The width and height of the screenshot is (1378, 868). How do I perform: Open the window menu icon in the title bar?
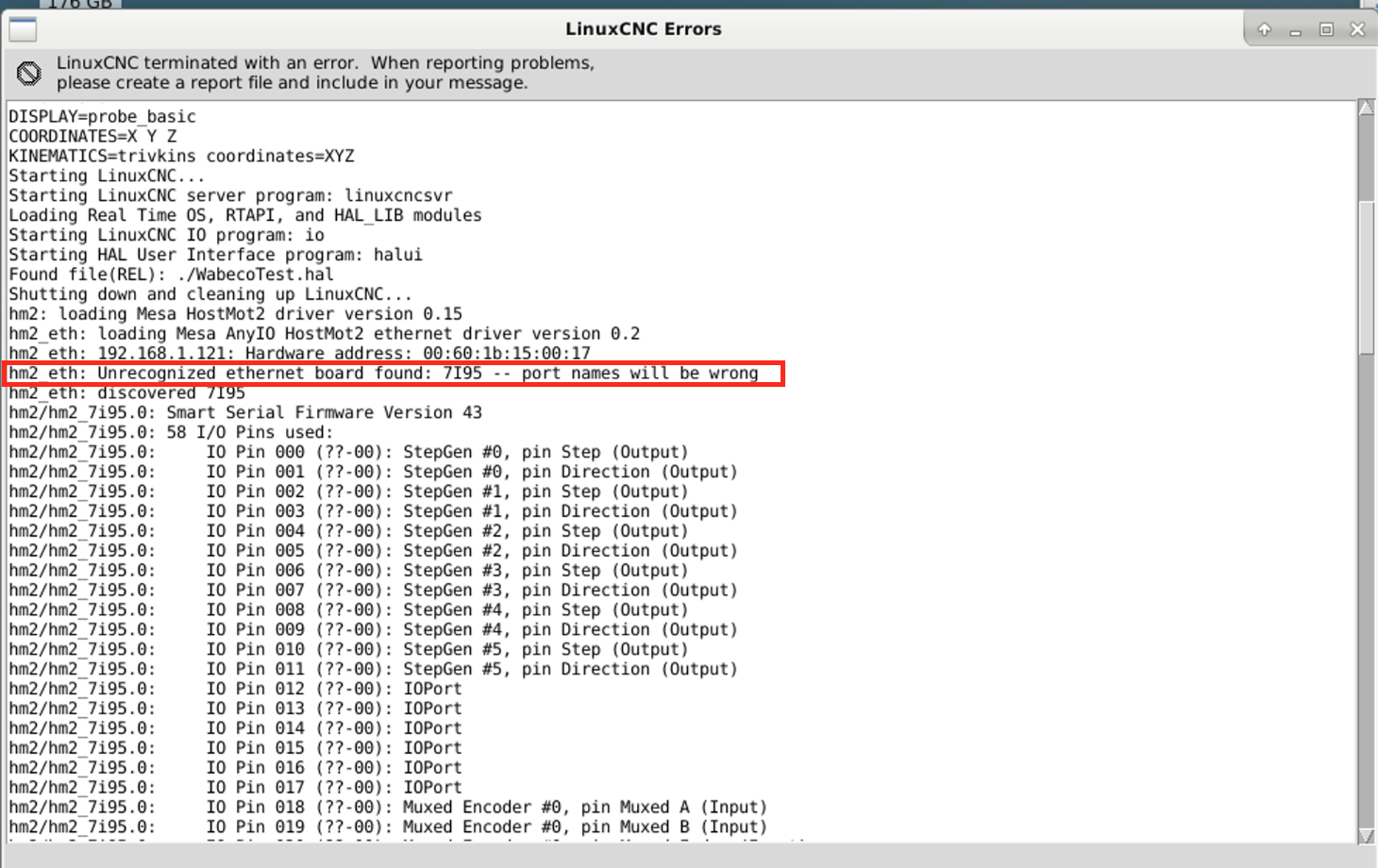click(23, 29)
